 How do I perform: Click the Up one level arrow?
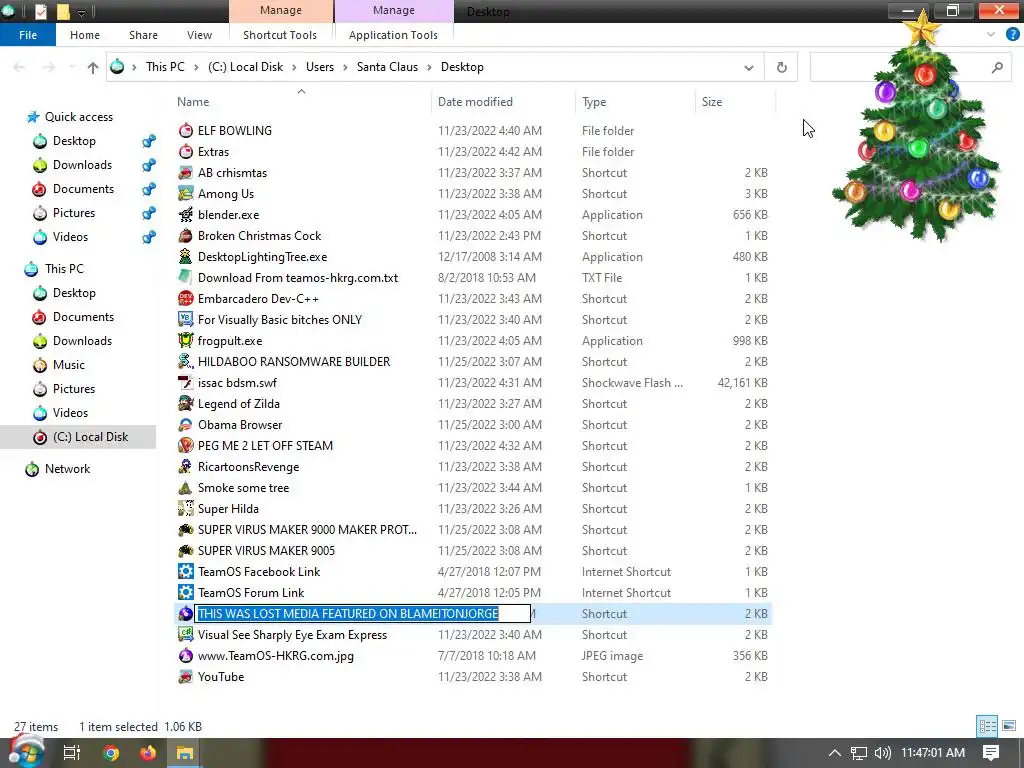pyautogui.click(x=93, y=67)
